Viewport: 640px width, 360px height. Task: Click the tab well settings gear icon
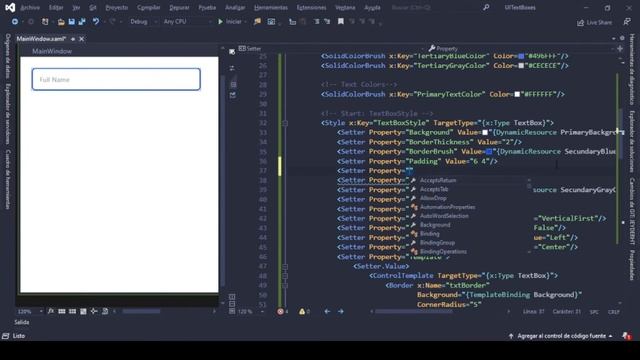(x=622, y=38)
